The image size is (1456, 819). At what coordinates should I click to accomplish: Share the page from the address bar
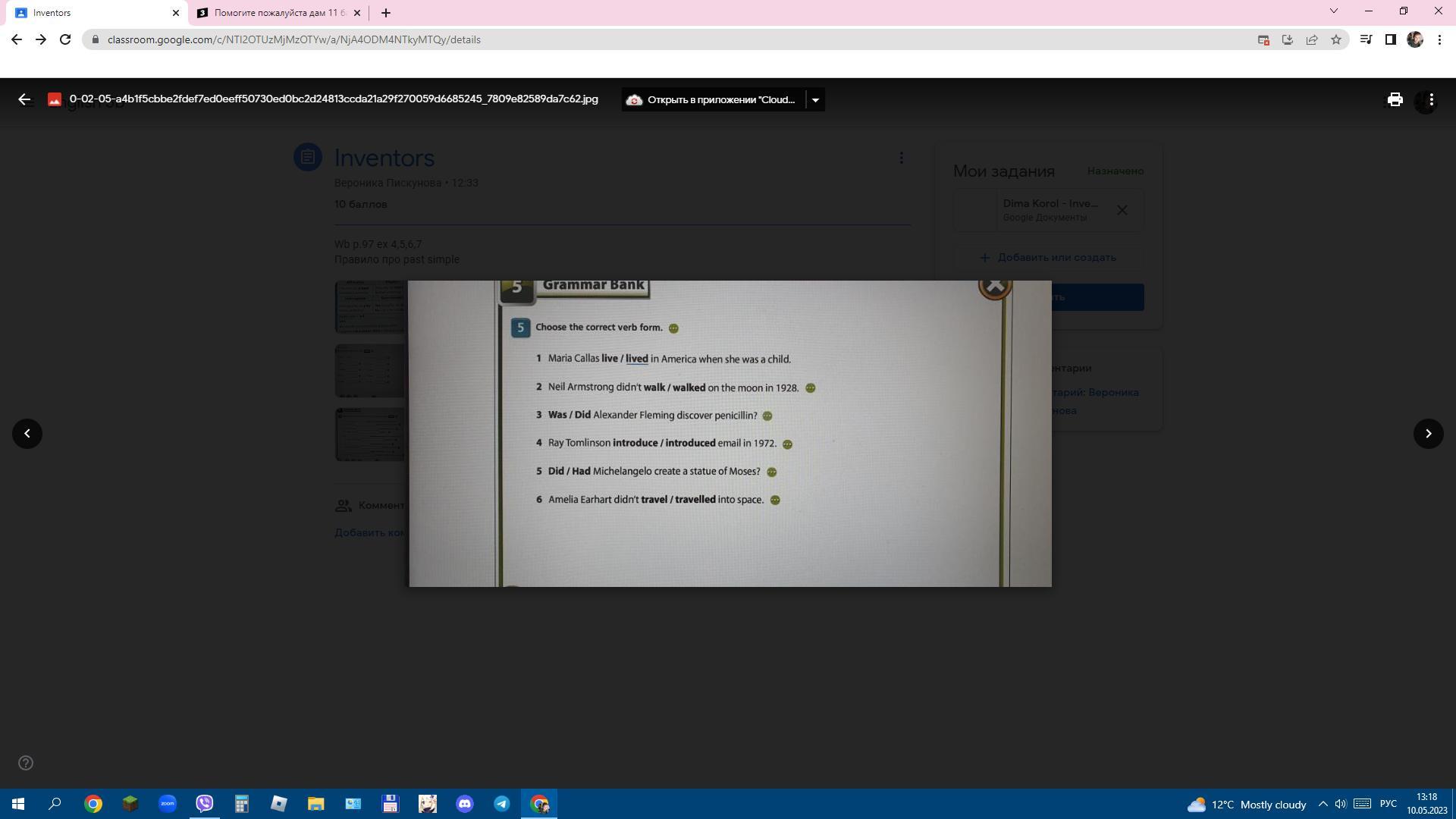coord(1312,39)
